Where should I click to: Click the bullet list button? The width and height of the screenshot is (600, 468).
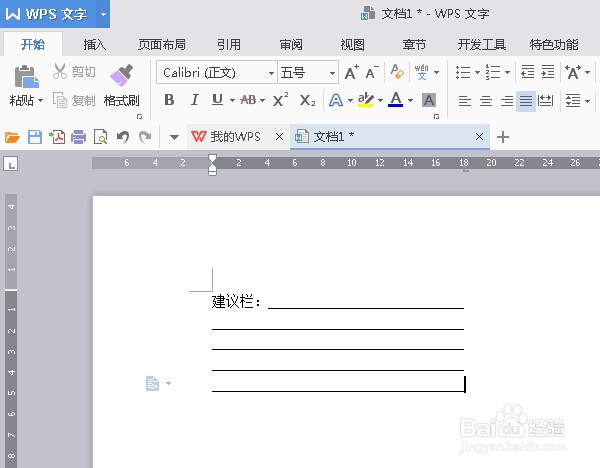(463, 72)
